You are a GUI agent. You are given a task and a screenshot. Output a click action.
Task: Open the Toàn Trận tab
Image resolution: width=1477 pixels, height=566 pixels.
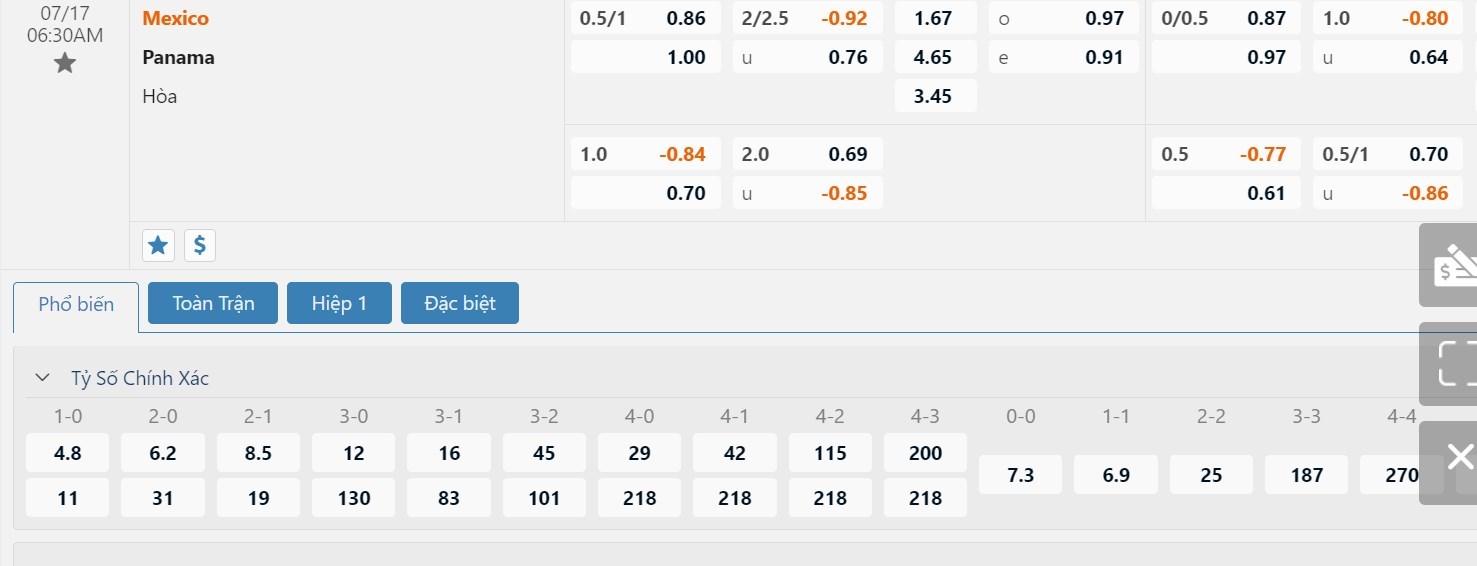pos(213,303)
